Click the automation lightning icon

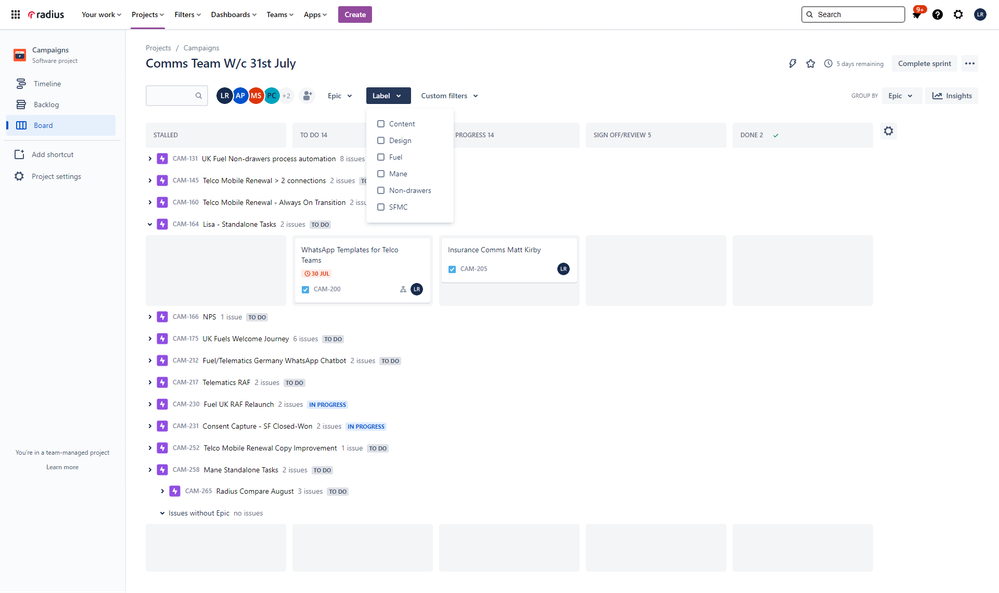click(793, 64)
